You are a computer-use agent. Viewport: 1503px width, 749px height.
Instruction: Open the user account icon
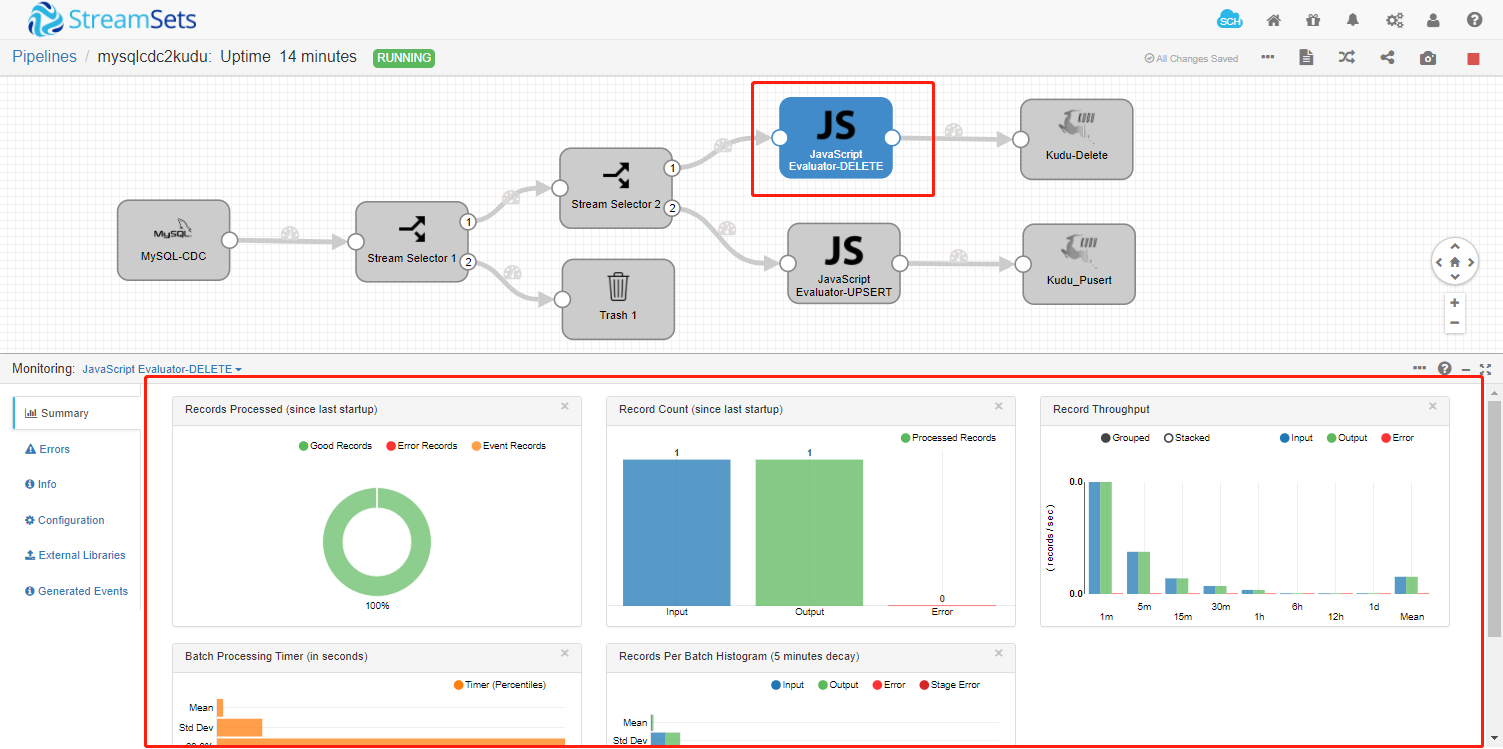coord(1434,20)
